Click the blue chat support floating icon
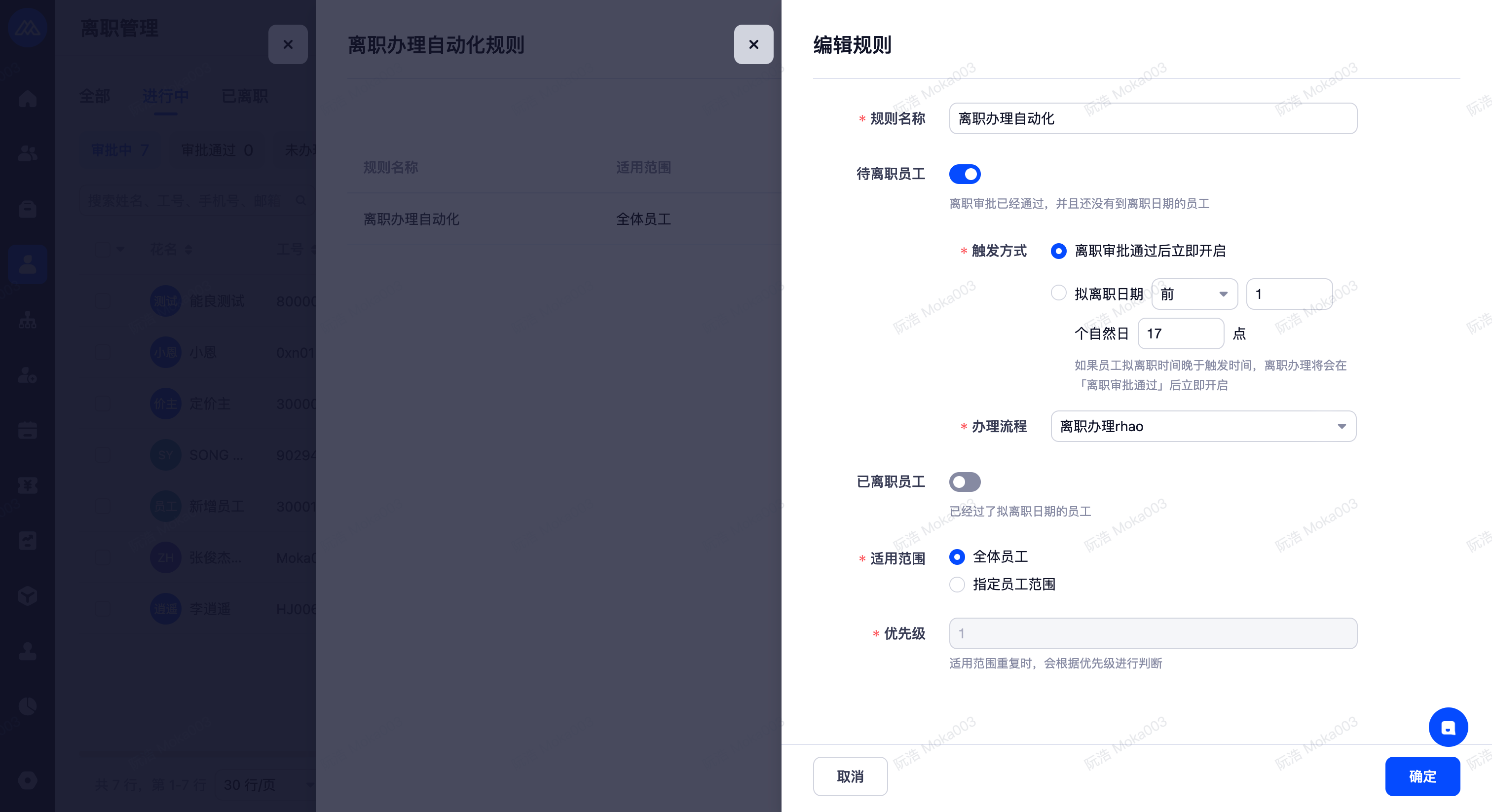This screenshot has width=1492, height=812. 1448,728
